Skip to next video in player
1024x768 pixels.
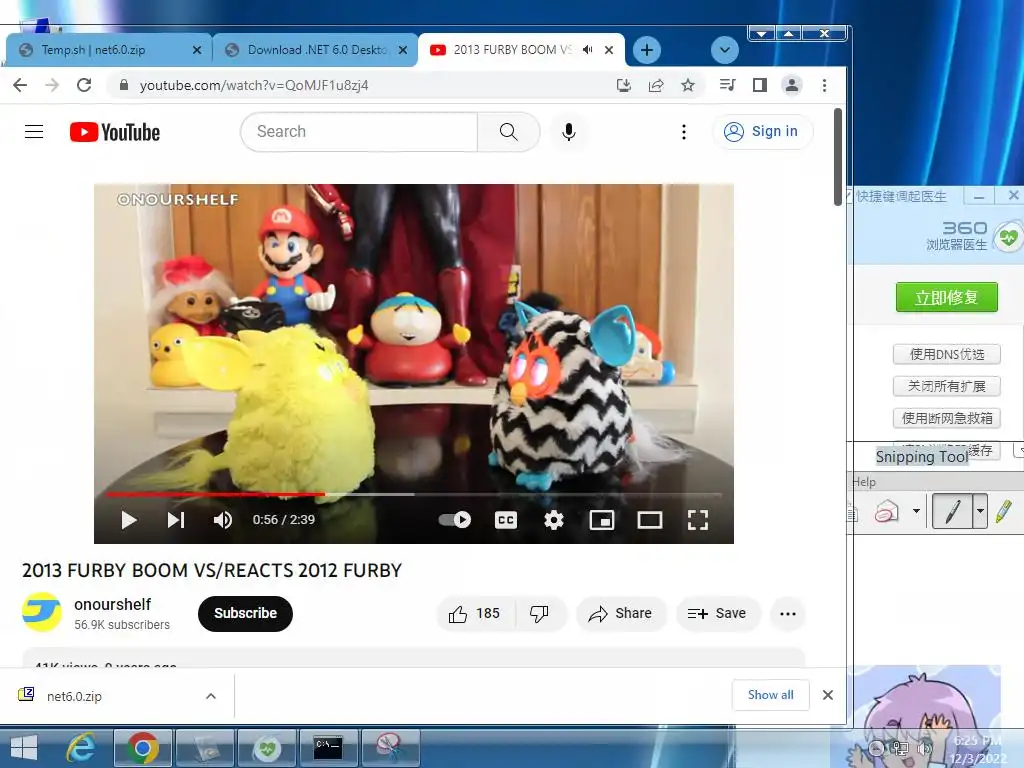click(x=176, y=520)
